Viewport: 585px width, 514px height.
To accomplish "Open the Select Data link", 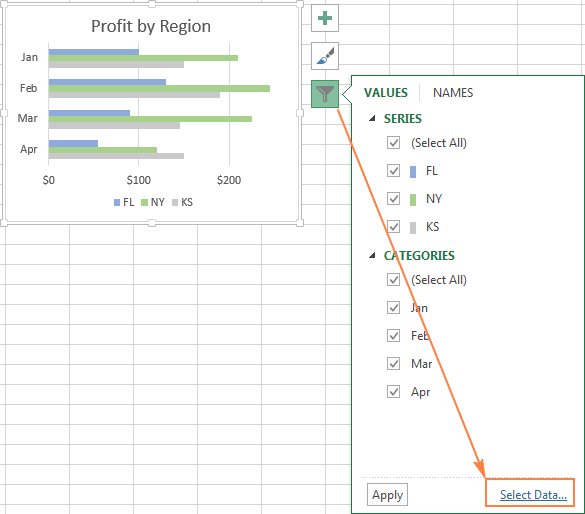I will tap(533, 495).
